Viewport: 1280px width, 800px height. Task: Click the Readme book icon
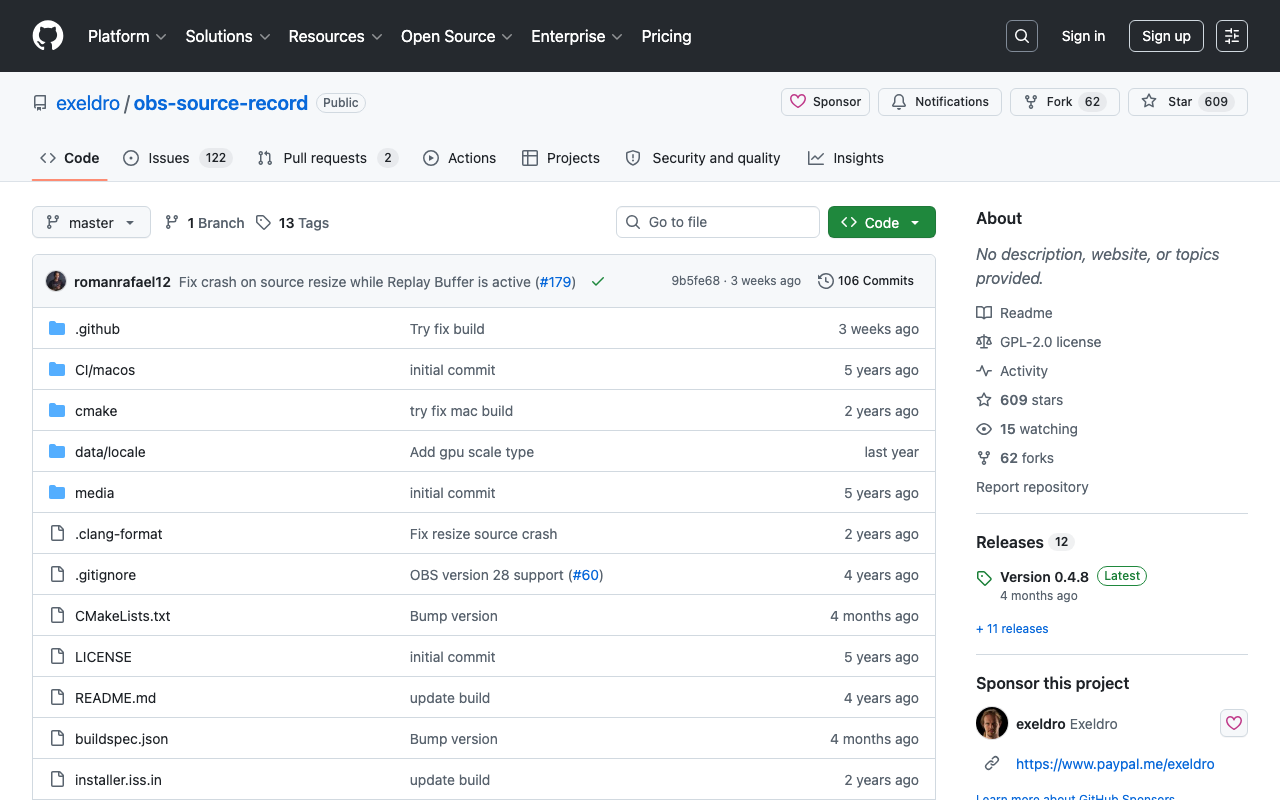pyautogui.click(x=984, y=313)
